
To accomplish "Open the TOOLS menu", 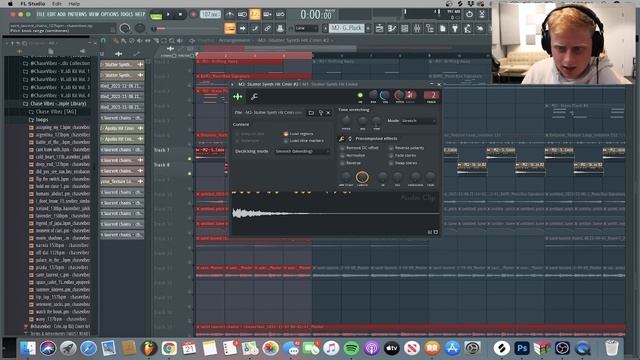I will [127, 14].
